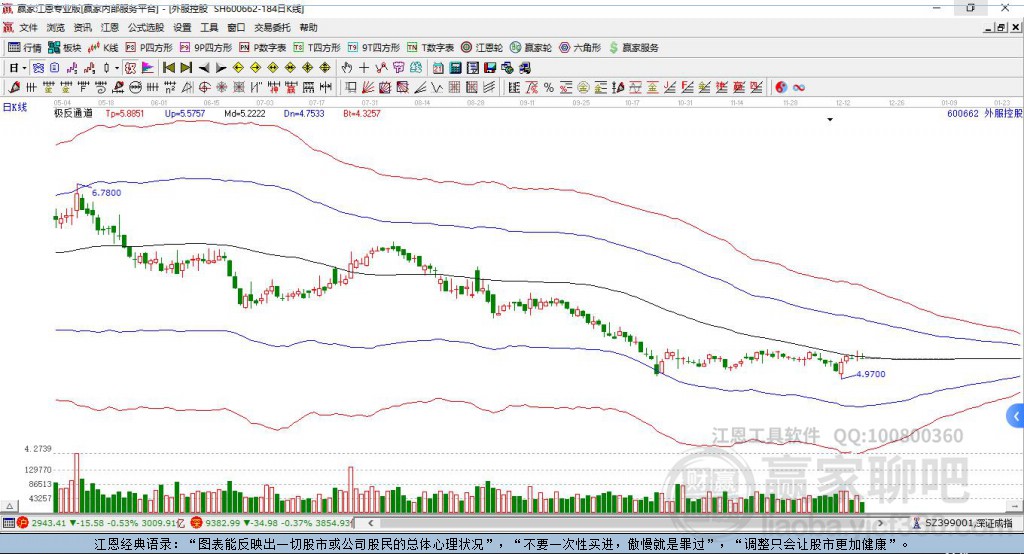This screenshot has width=1024, height=554.
Task: Open the T四方形 tool
Action: (317, 48)
